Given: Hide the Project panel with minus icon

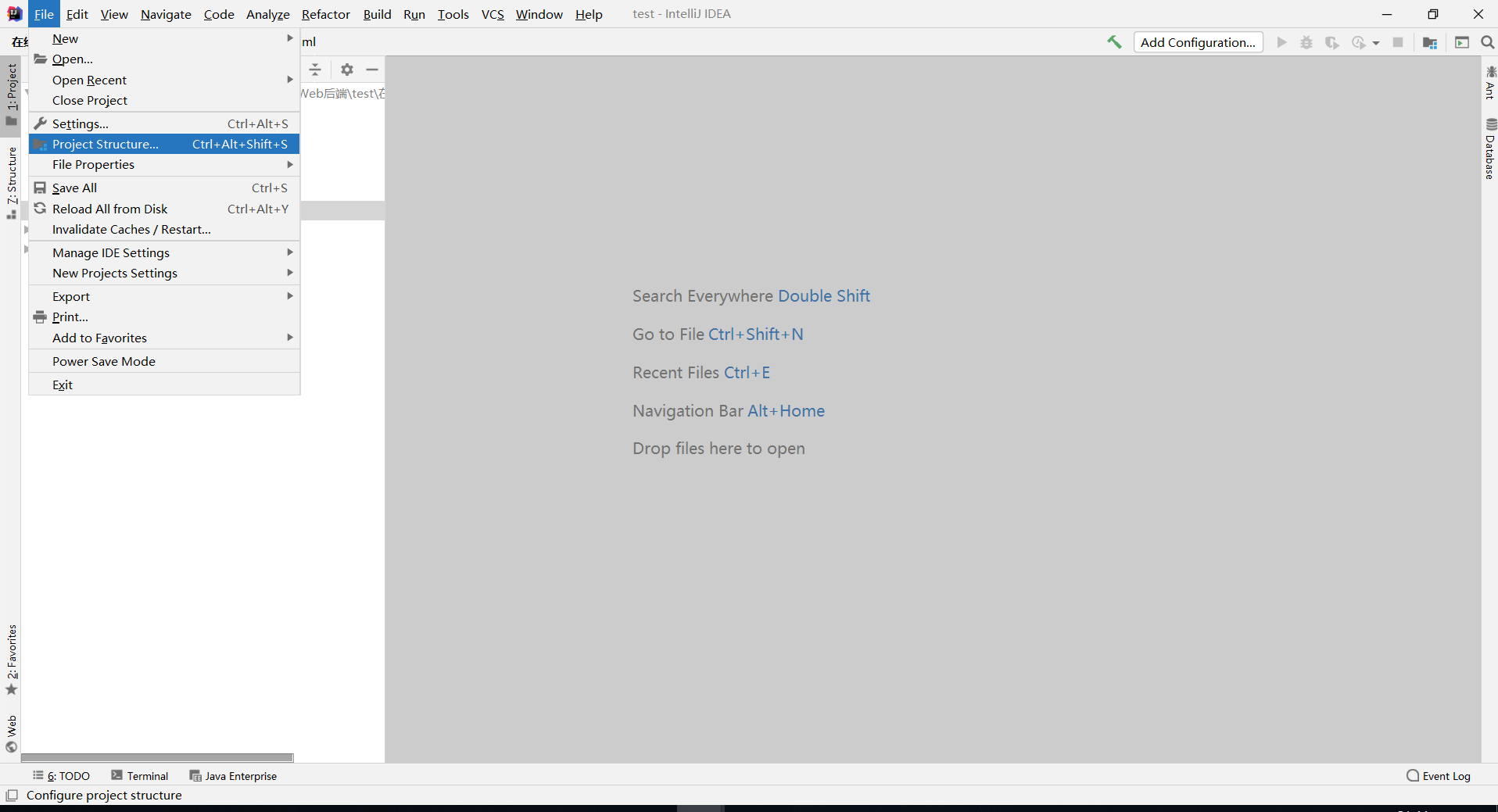Looking at the screenshot, I should coord(372,70).
